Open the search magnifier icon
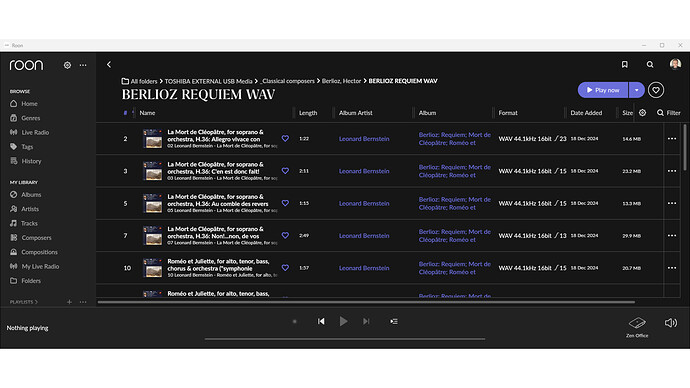This screenshot has width=690, height=388. click(650, 65)
